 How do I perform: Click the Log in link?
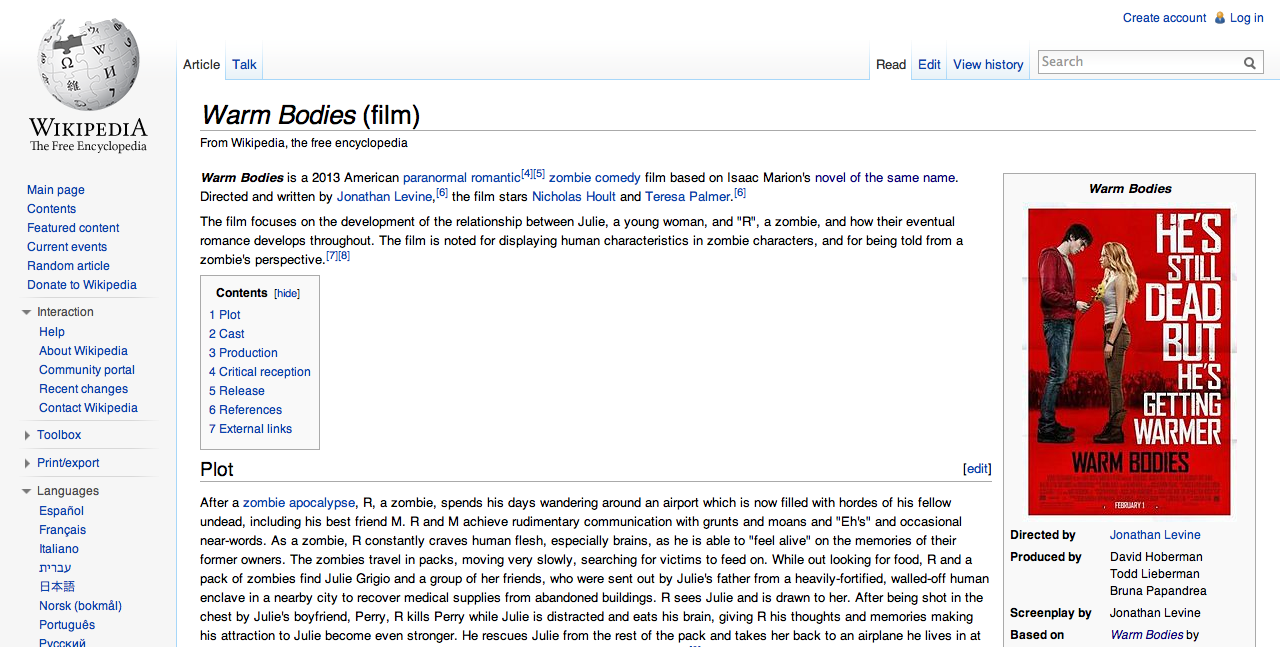[x=1246, y=18]
